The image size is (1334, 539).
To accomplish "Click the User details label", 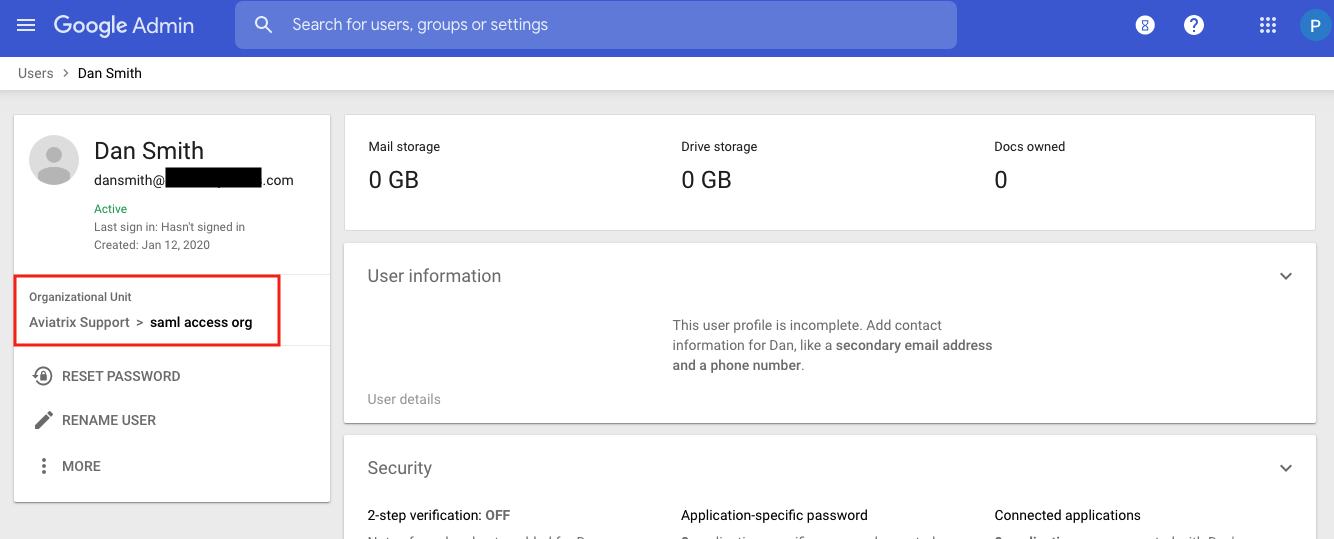I will (x=404, y=399).
